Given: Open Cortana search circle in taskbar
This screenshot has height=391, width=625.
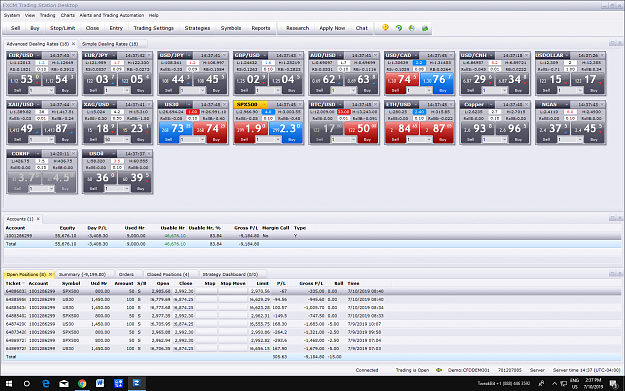Looking at the screenshot, I should pos(27,383).
